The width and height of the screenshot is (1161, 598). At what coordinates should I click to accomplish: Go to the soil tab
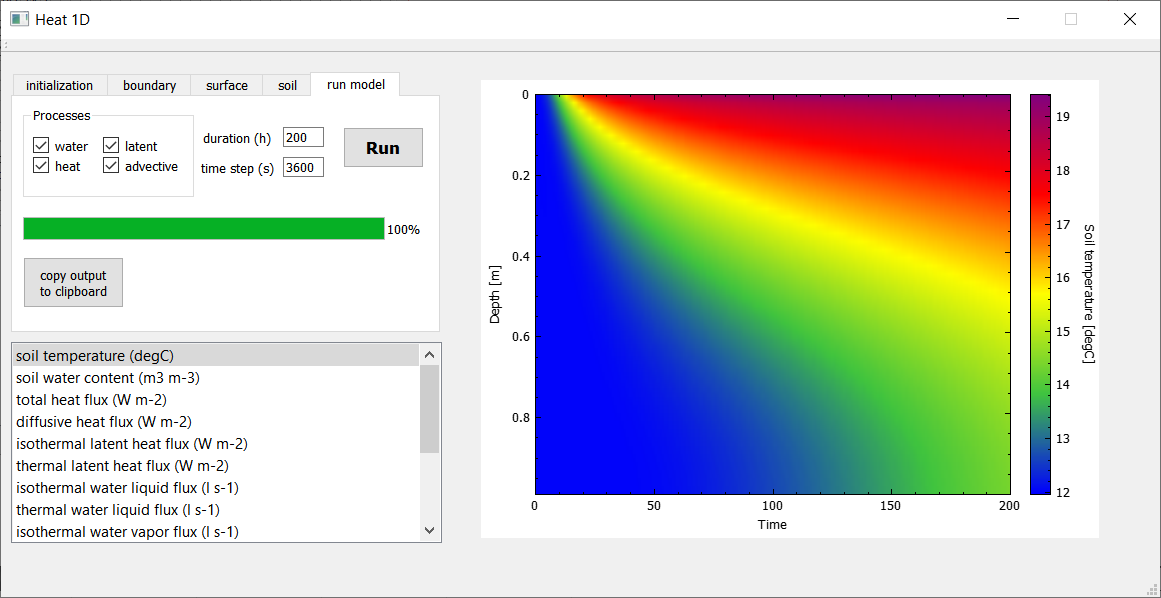287,85
